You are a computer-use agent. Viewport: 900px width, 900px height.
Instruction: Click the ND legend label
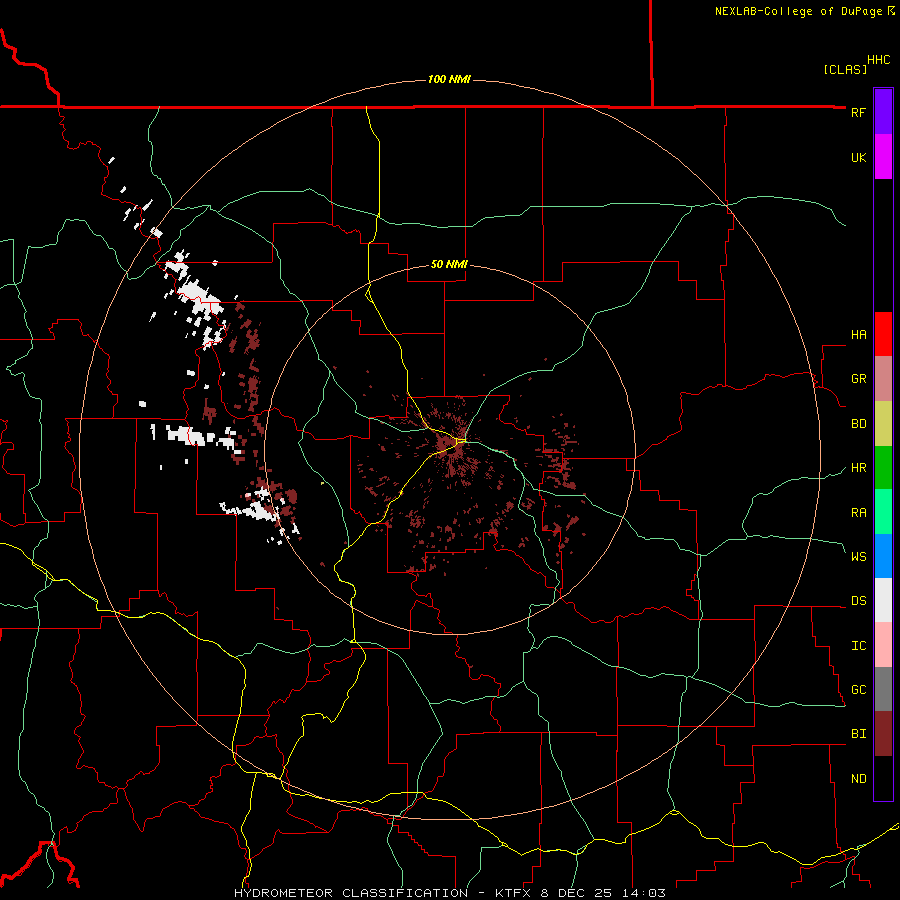tap(858, 779)
